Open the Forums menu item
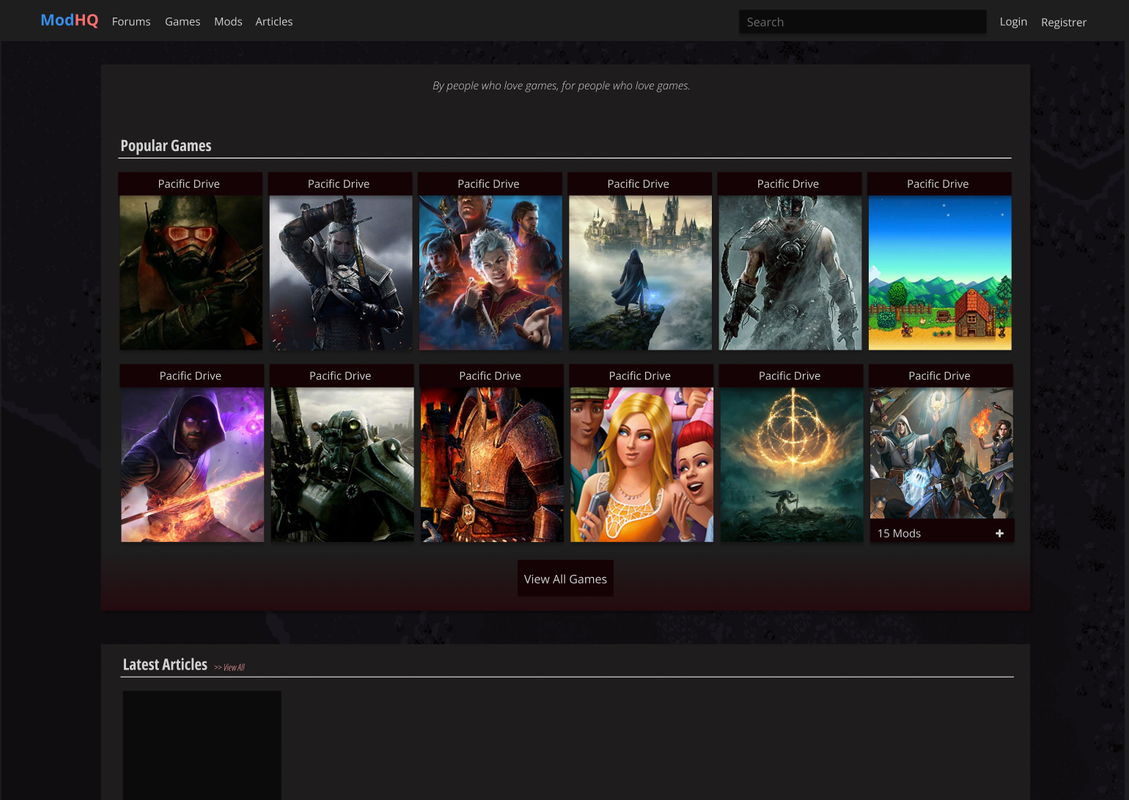 pos(131,22)
